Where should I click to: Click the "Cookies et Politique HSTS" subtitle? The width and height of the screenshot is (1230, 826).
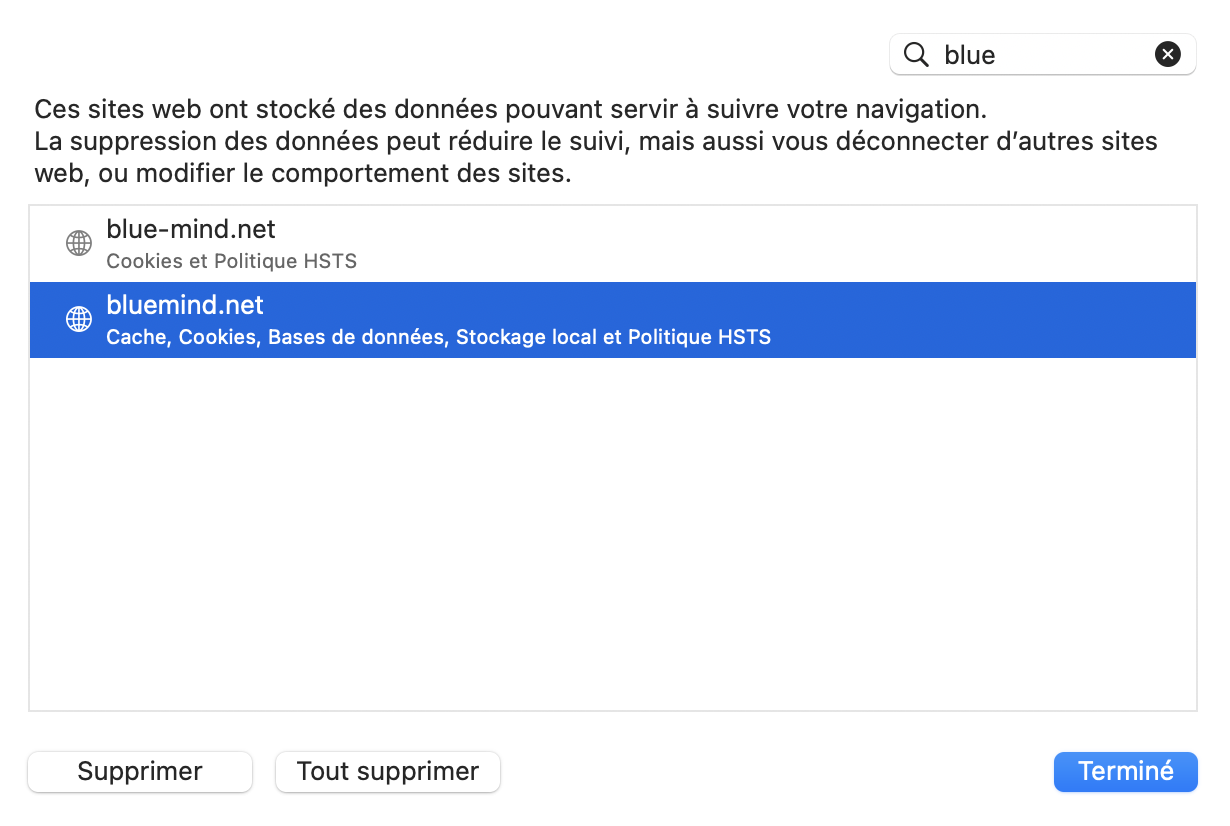click(x=231, y=261)
